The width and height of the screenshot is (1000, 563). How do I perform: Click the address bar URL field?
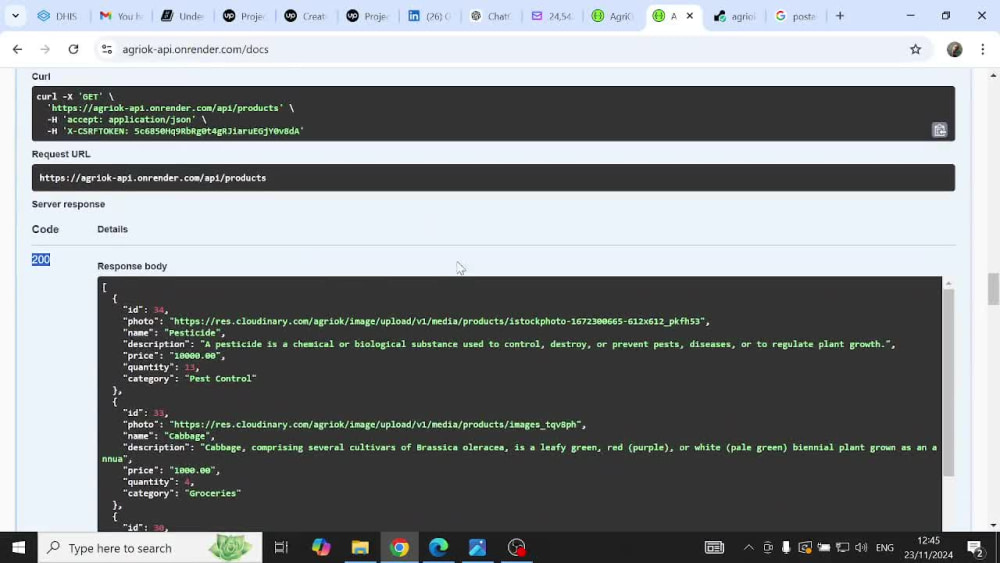click(x=510, y=49)
